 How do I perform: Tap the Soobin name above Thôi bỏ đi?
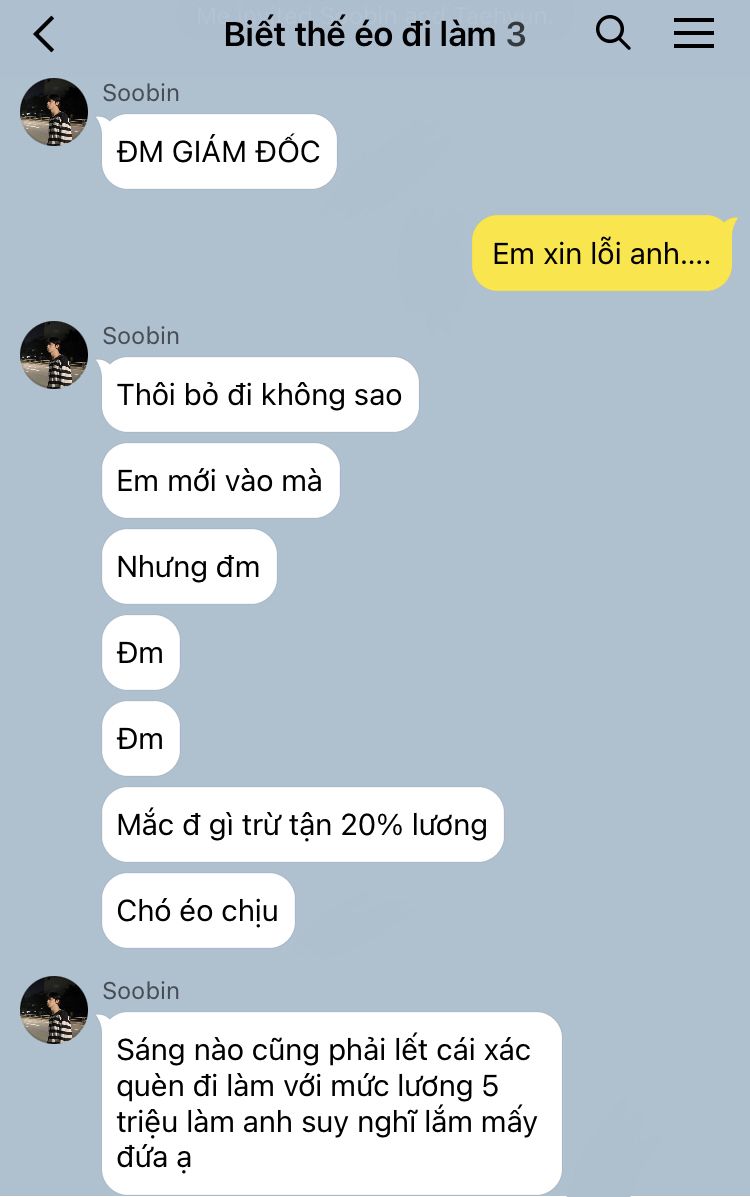pyautogui.click(x=141, y=335)
